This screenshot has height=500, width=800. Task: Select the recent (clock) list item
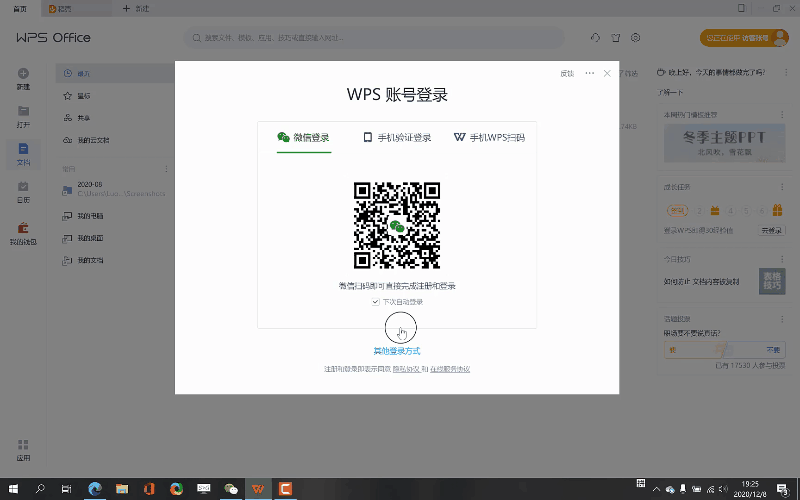pos(114,73)
